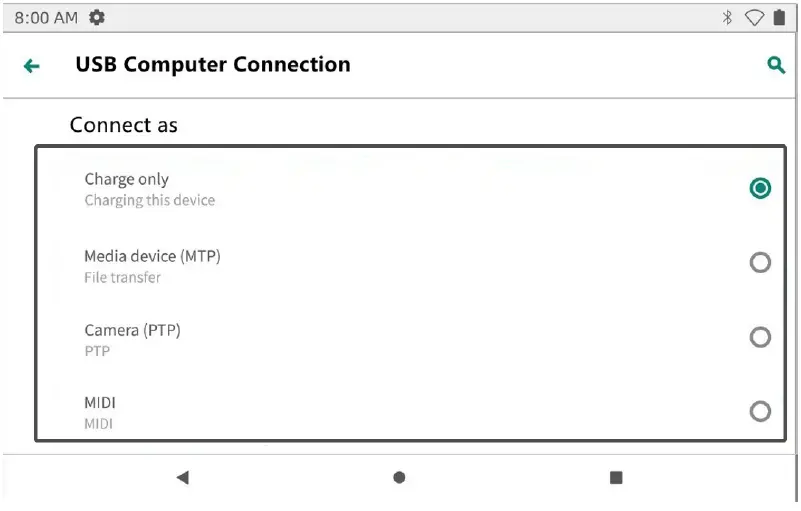
Task: Tap the MIDI option label
Action: coord(100,403)
